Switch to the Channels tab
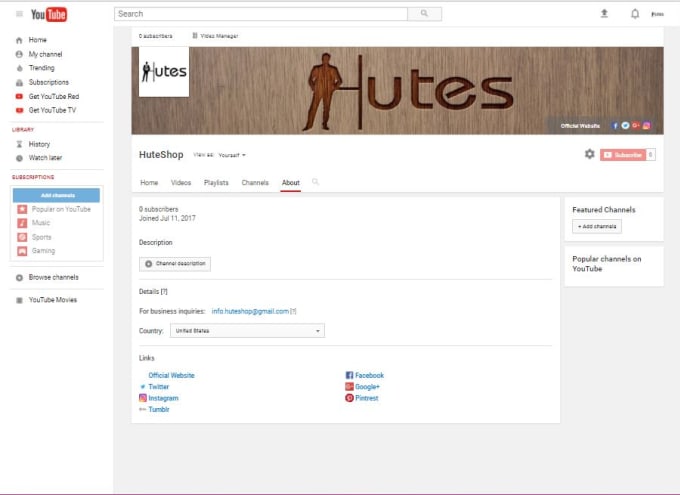Viewport: 680px width, 495px height. coord(255,183)
